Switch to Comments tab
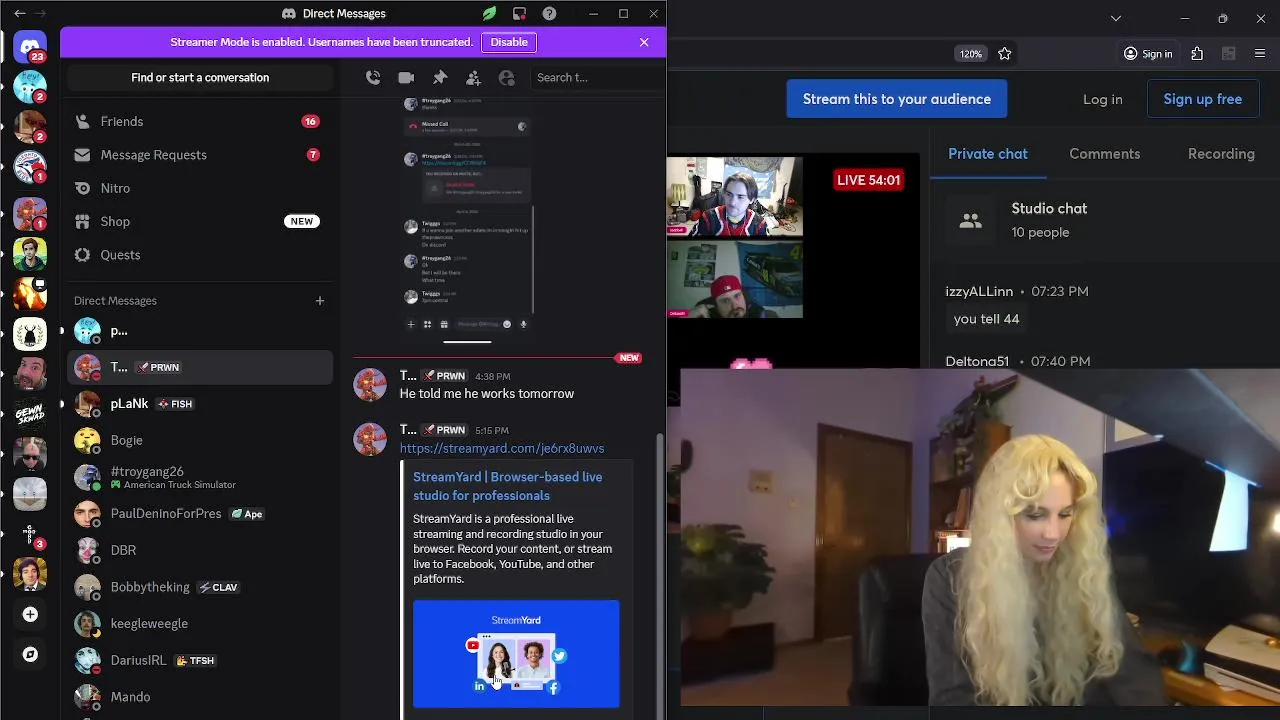 pos(1104,153)
